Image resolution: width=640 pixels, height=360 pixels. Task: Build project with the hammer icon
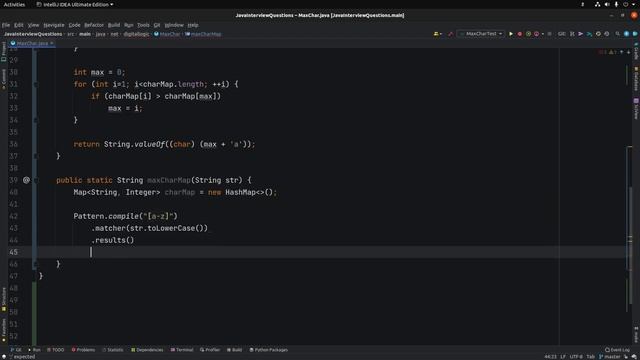pyautogui.click(x=450, y=34)
